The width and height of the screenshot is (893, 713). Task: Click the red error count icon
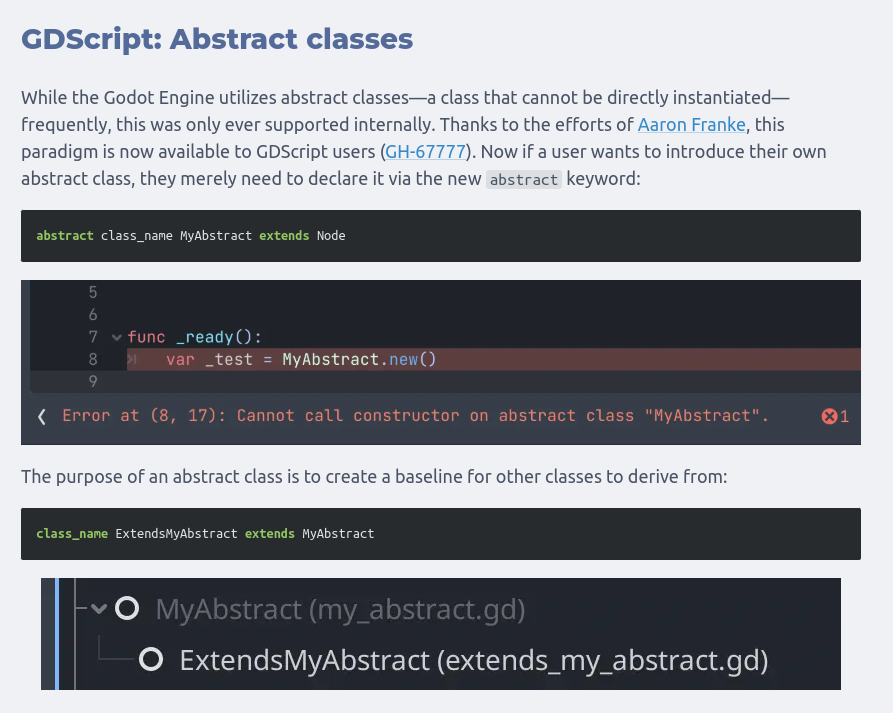click(829, 416)
